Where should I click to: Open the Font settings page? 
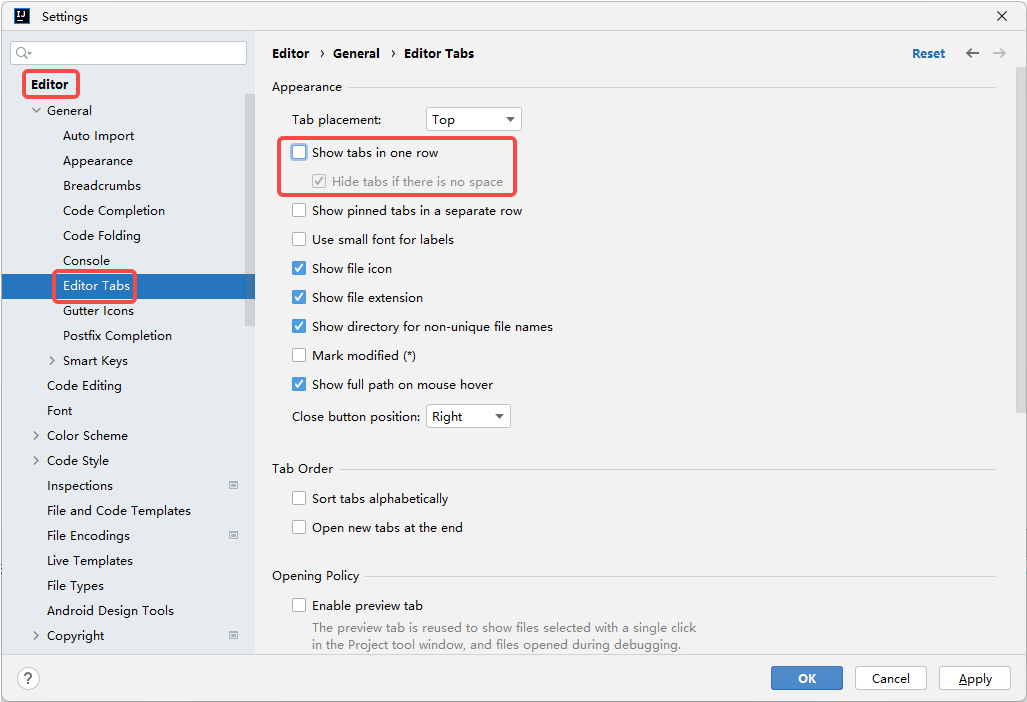point(60,411)
